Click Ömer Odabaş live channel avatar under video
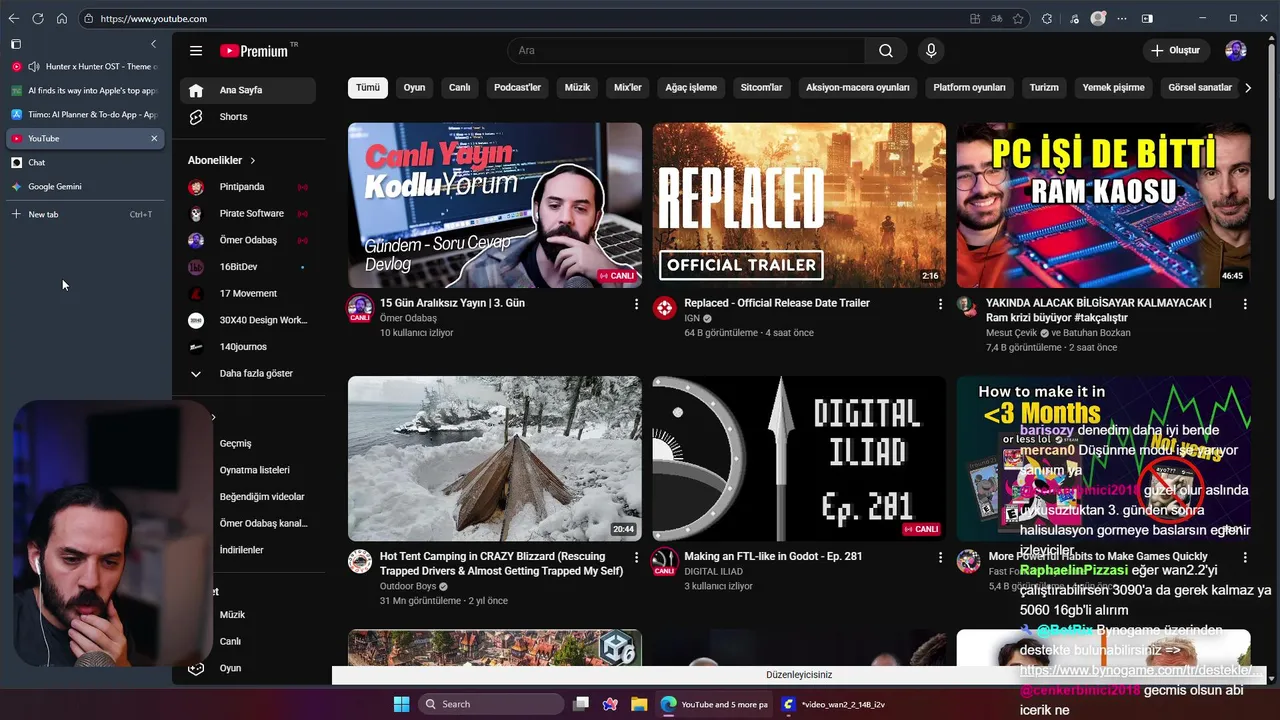The image size is (1280, 720). (360, 308)
